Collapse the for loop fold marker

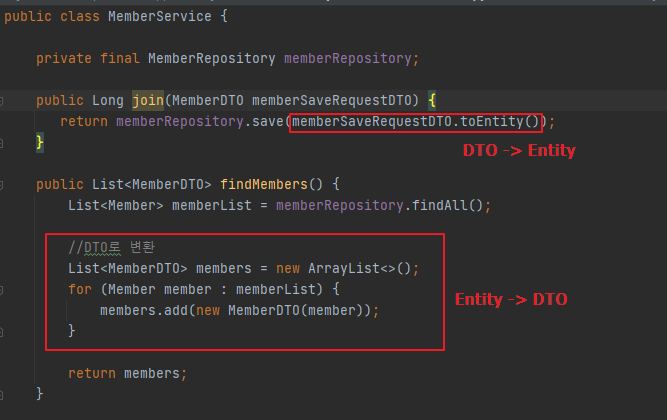(x=1, y=290)
